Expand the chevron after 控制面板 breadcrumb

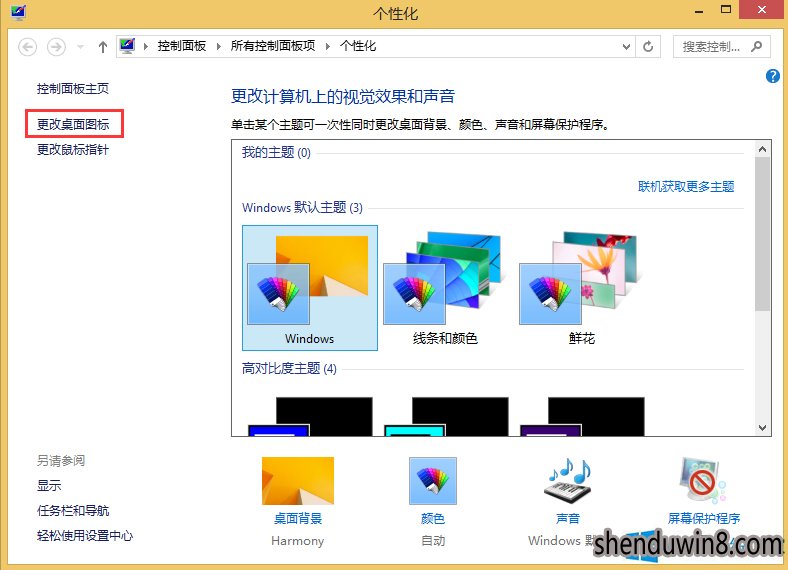click(x=219, y=47)
